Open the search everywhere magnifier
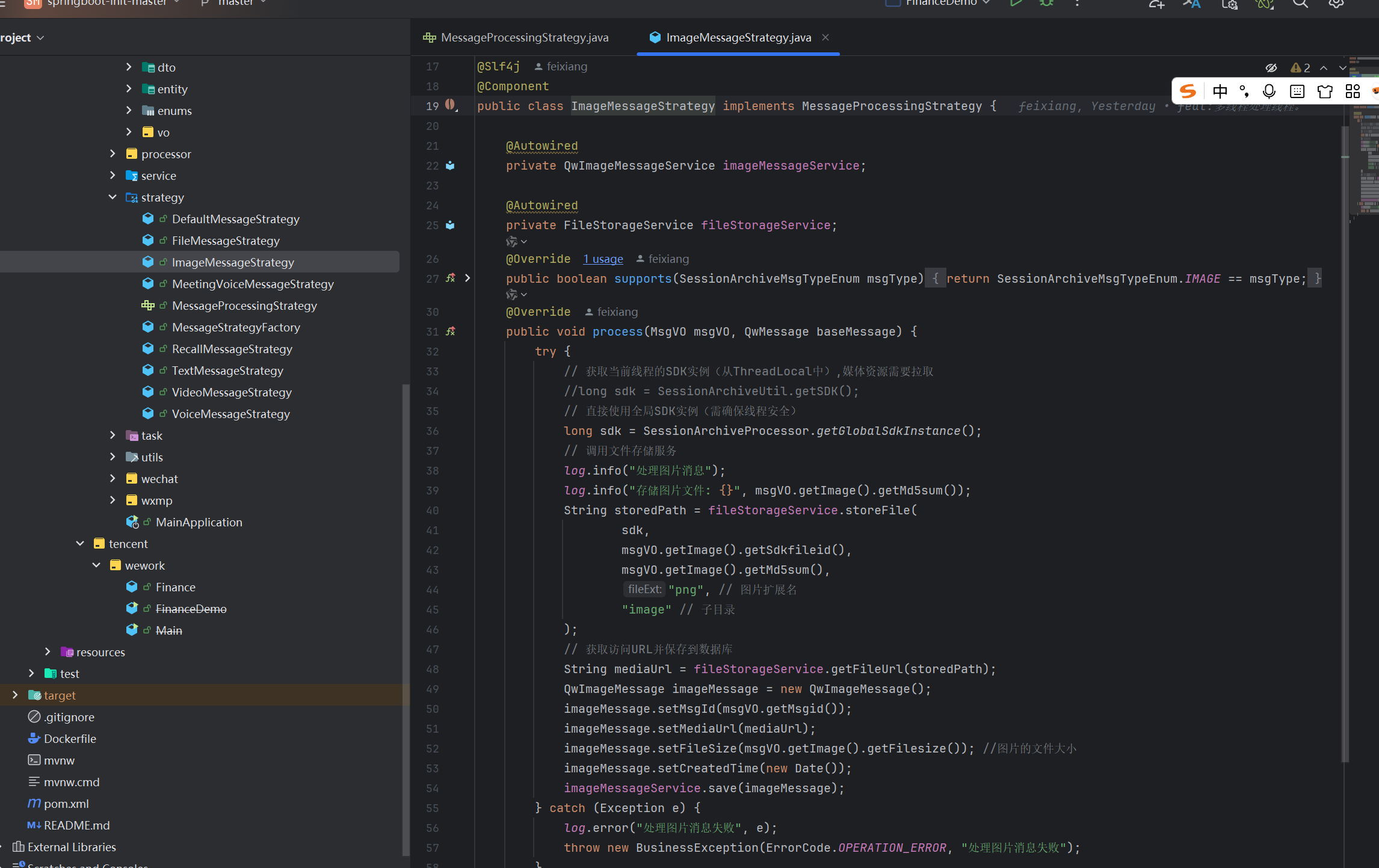Viewport: 1379px width, 868px height. point(1300,4)
